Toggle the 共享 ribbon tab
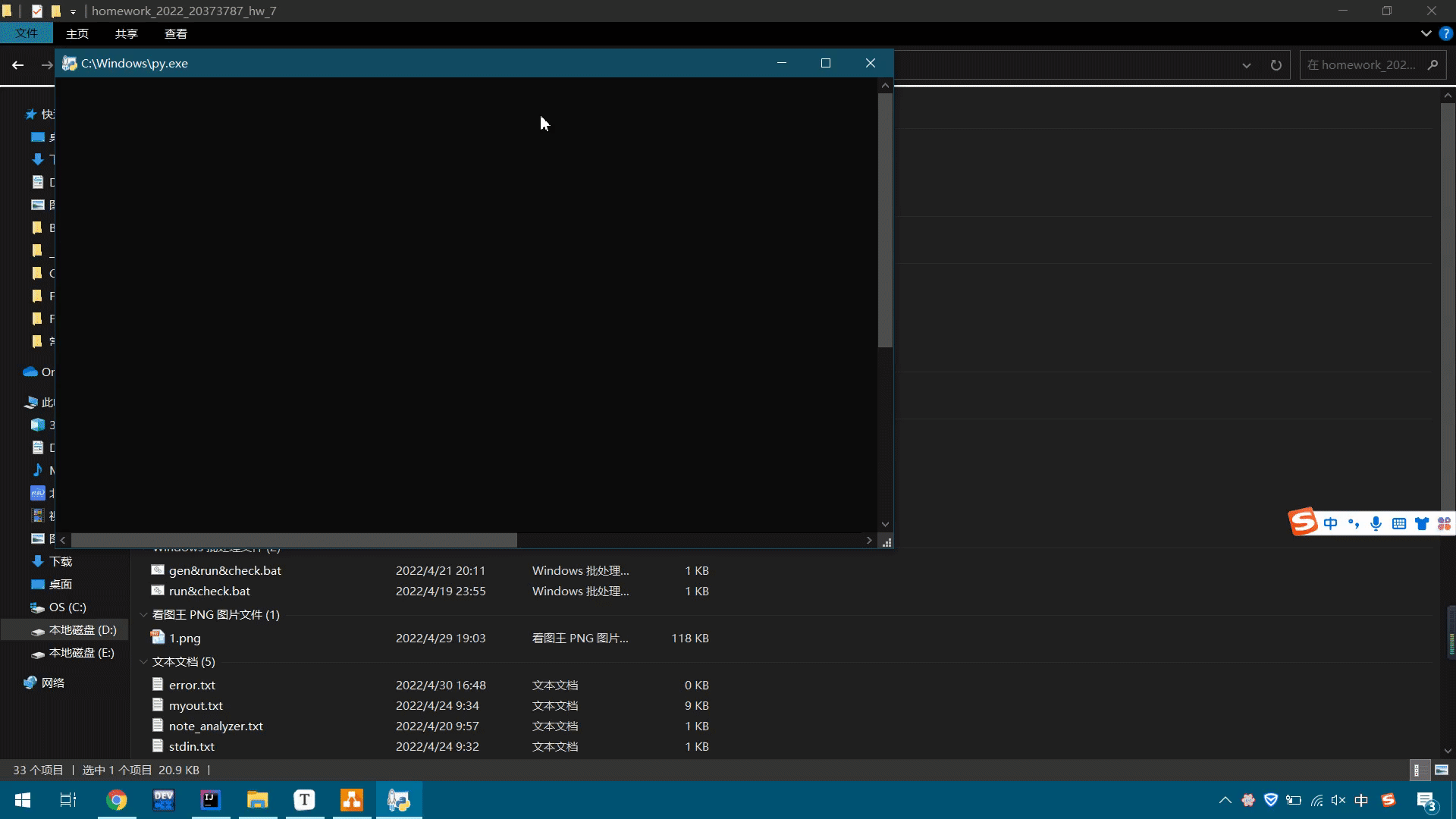This screenshot has height=819, width=1456. click(x=126, y=33)
